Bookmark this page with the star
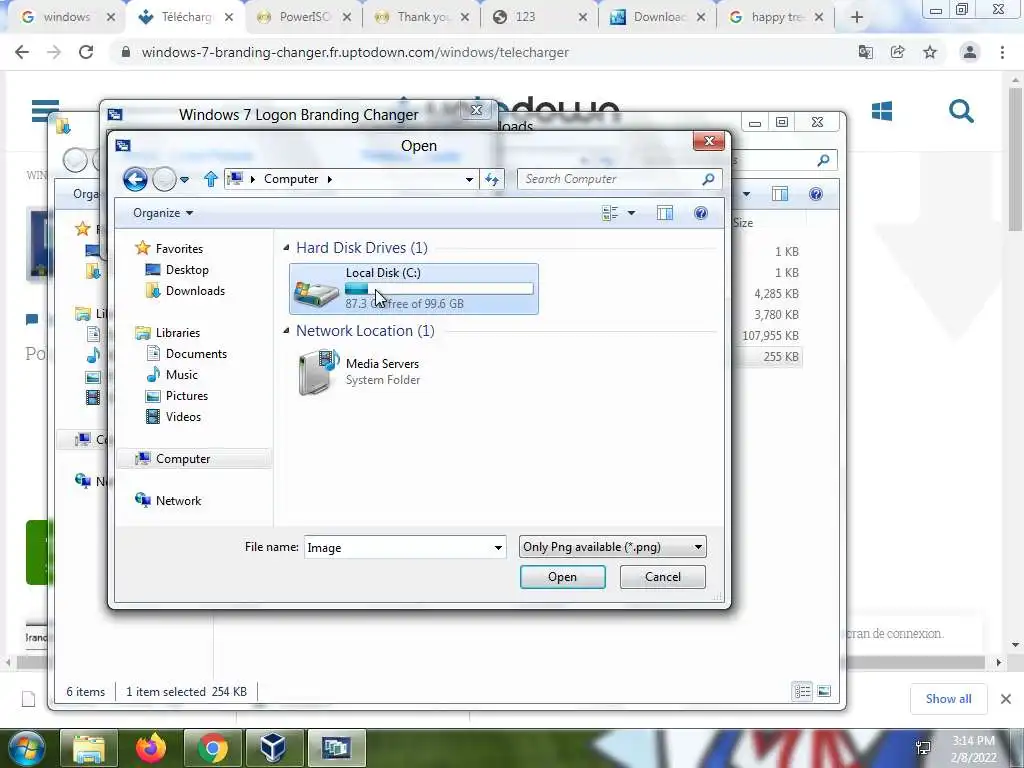Image resolution: width=1024 pixels, height=768 pixels. (930, 52)
